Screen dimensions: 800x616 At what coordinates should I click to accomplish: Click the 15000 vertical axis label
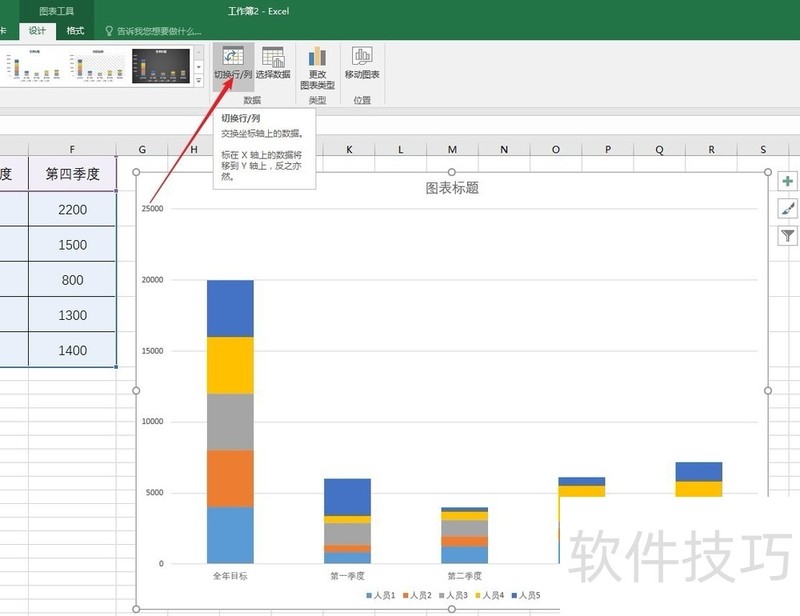[x=153, y=351]
